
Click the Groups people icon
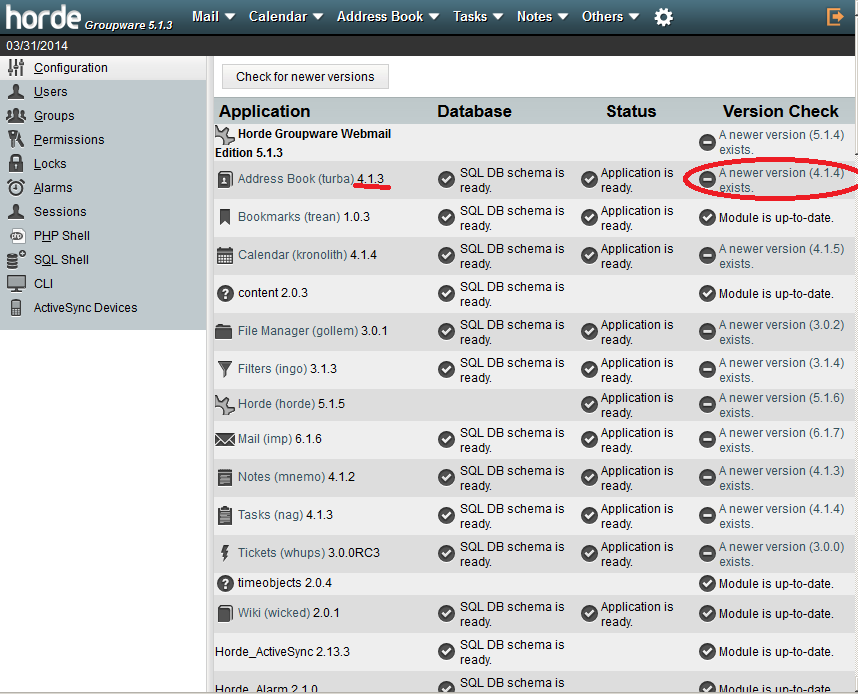pos(16,115)
